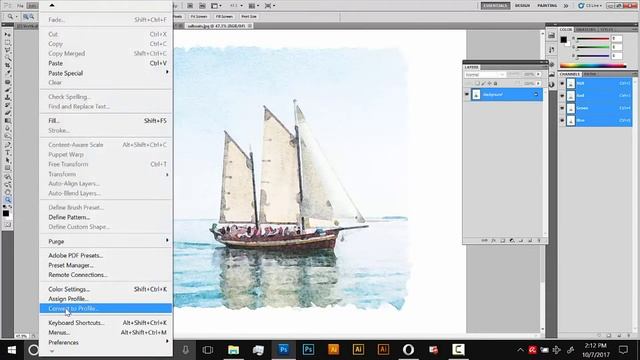Click the active Photoshop taskbar icon

[x=284, y=350]
